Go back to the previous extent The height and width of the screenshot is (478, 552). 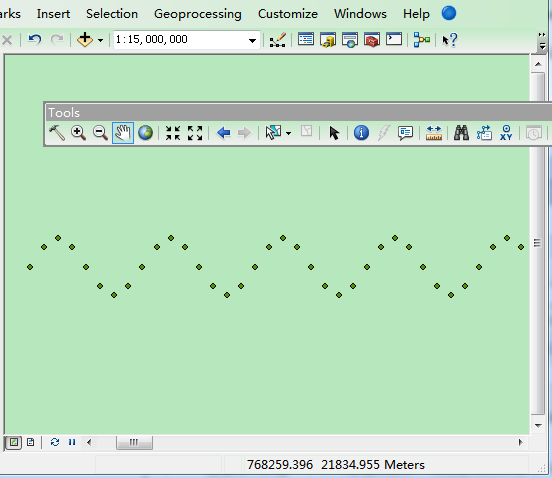224,133
